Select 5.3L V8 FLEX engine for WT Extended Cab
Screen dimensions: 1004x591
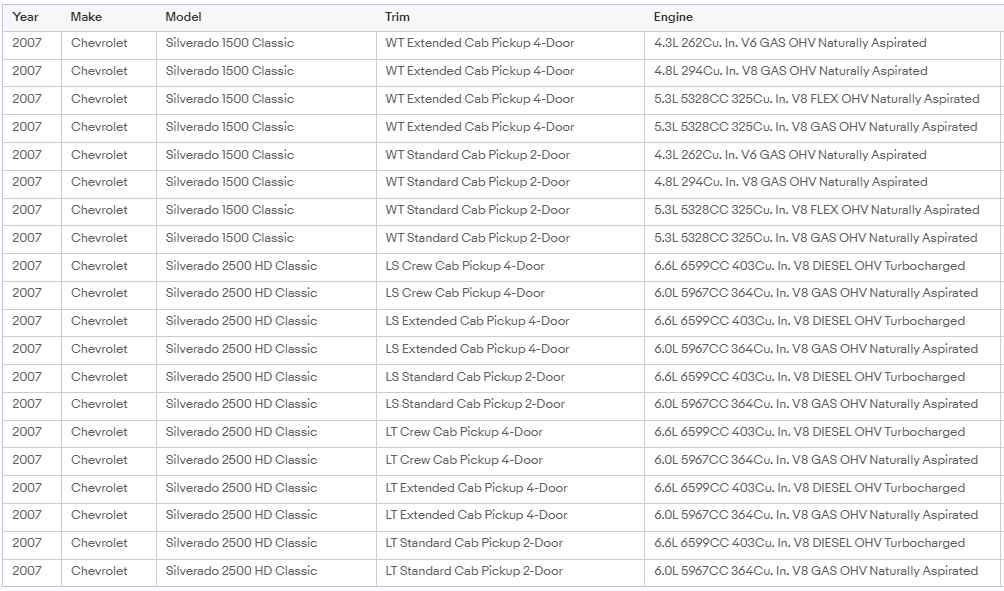816,99
